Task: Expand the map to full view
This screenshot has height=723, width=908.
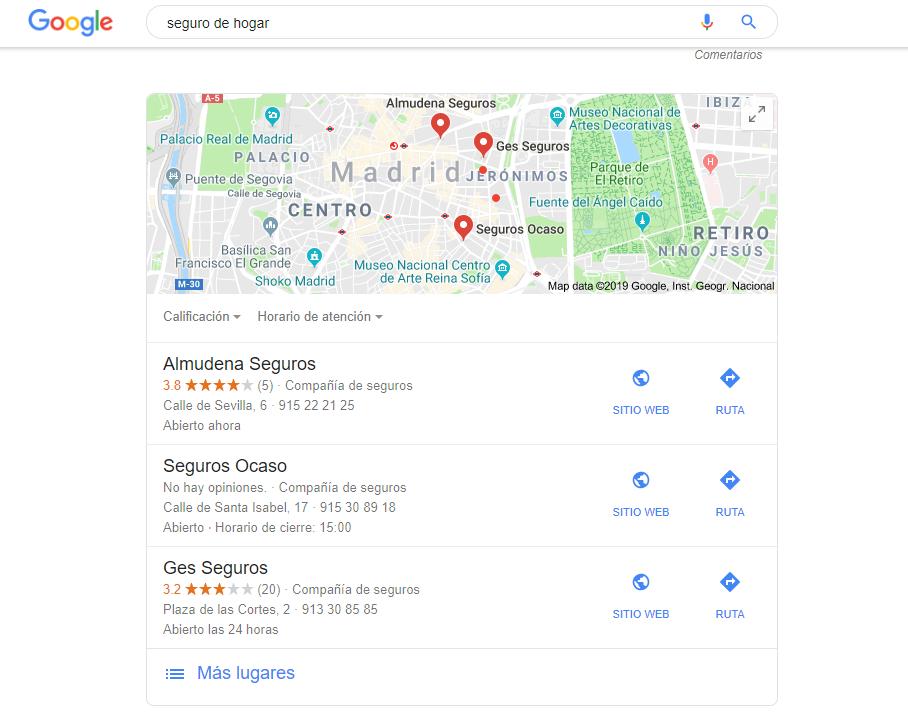Action: pyautogui.click(x=757, y=114)
